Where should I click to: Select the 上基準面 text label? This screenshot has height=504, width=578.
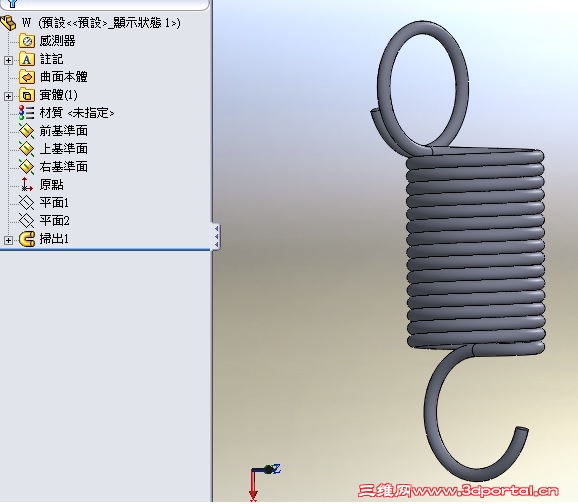[64, 149]
